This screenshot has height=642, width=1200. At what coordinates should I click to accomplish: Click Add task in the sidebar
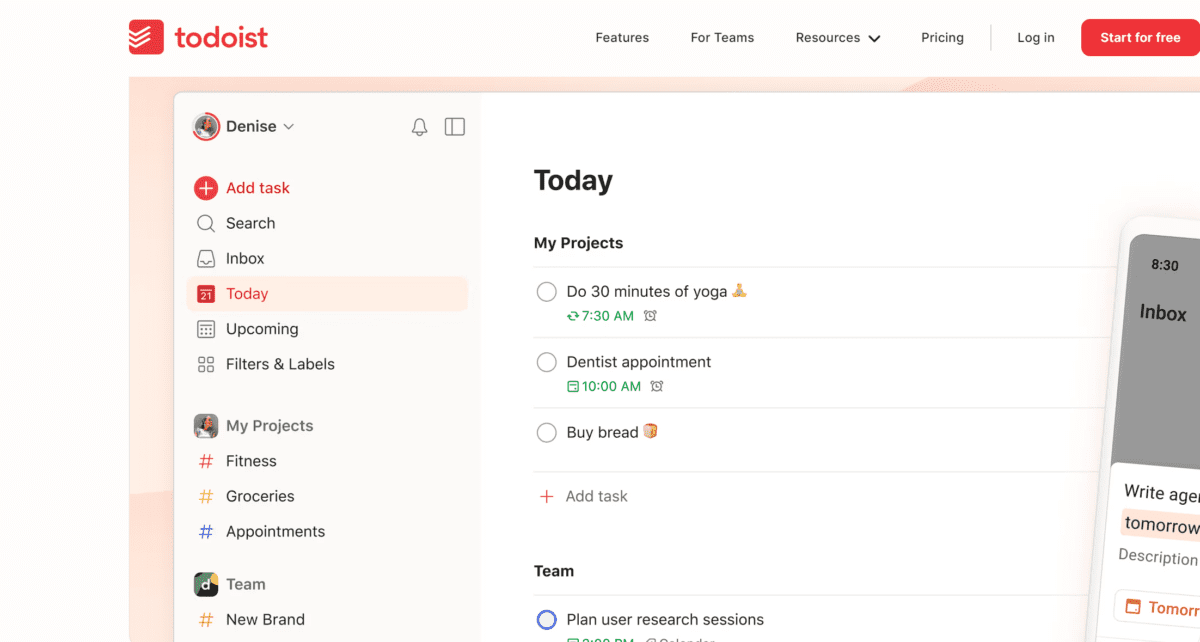click(x=258, y=188)
